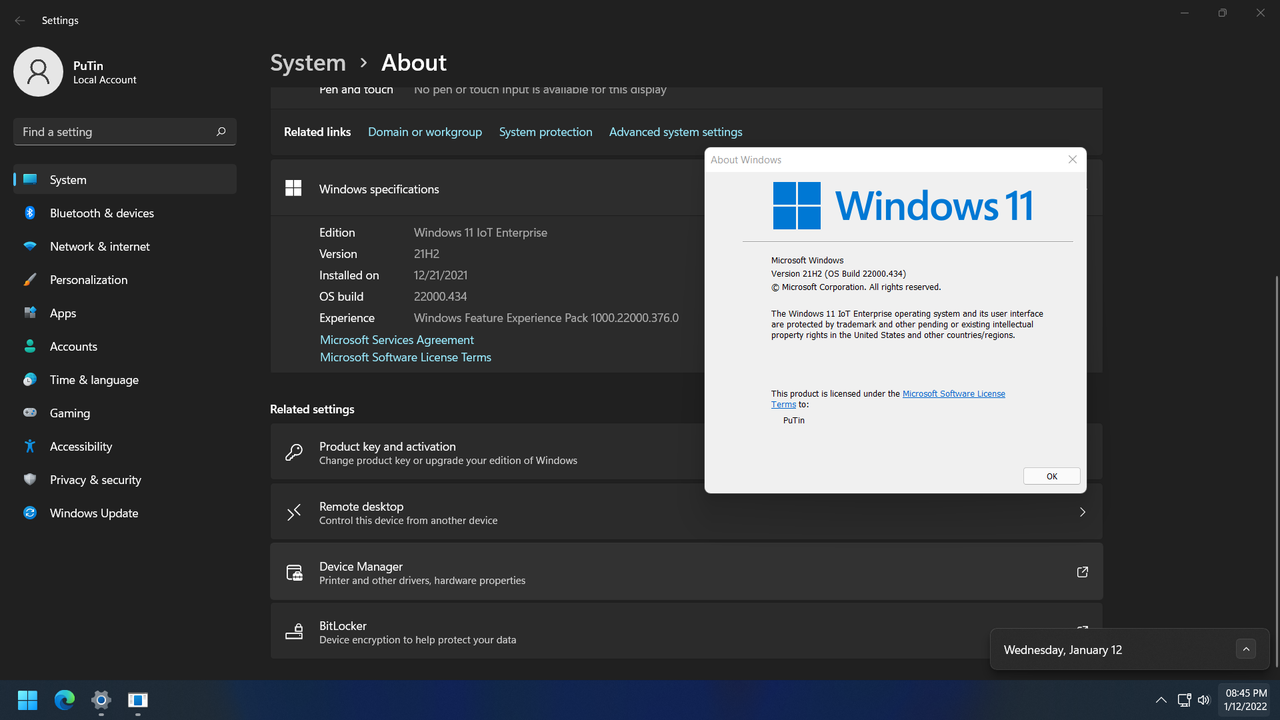Expand the Remote desktop chevron
Viewport: 1280px width, 720px height.
[1082, 512]
